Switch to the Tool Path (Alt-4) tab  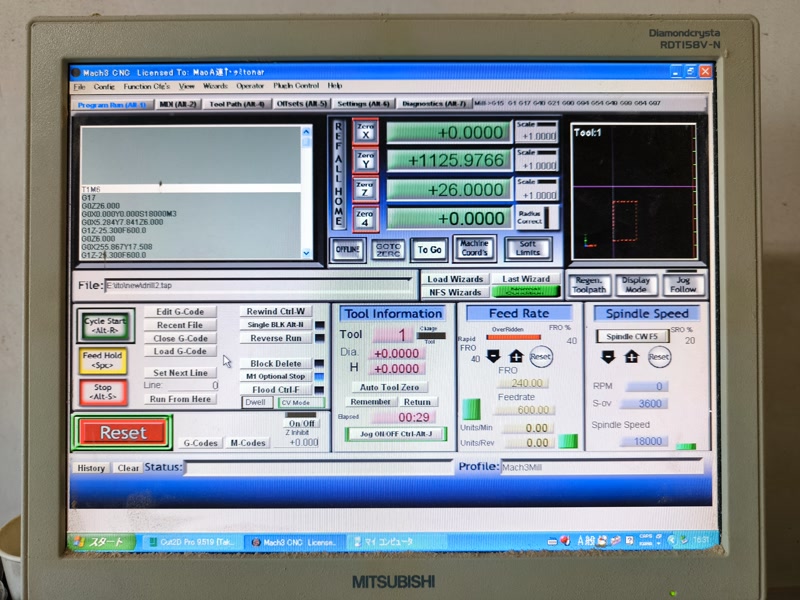coord(237,104)
